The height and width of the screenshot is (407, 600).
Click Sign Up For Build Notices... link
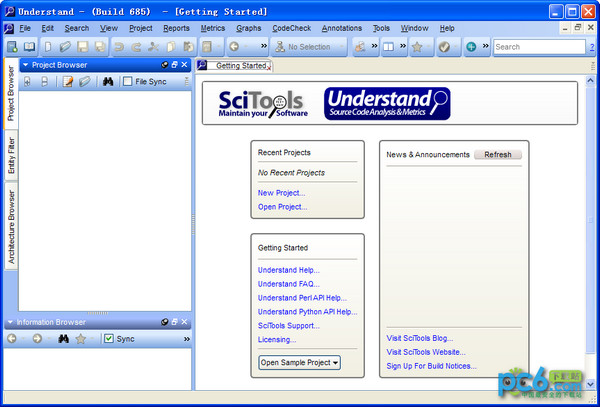coord(431,366)
